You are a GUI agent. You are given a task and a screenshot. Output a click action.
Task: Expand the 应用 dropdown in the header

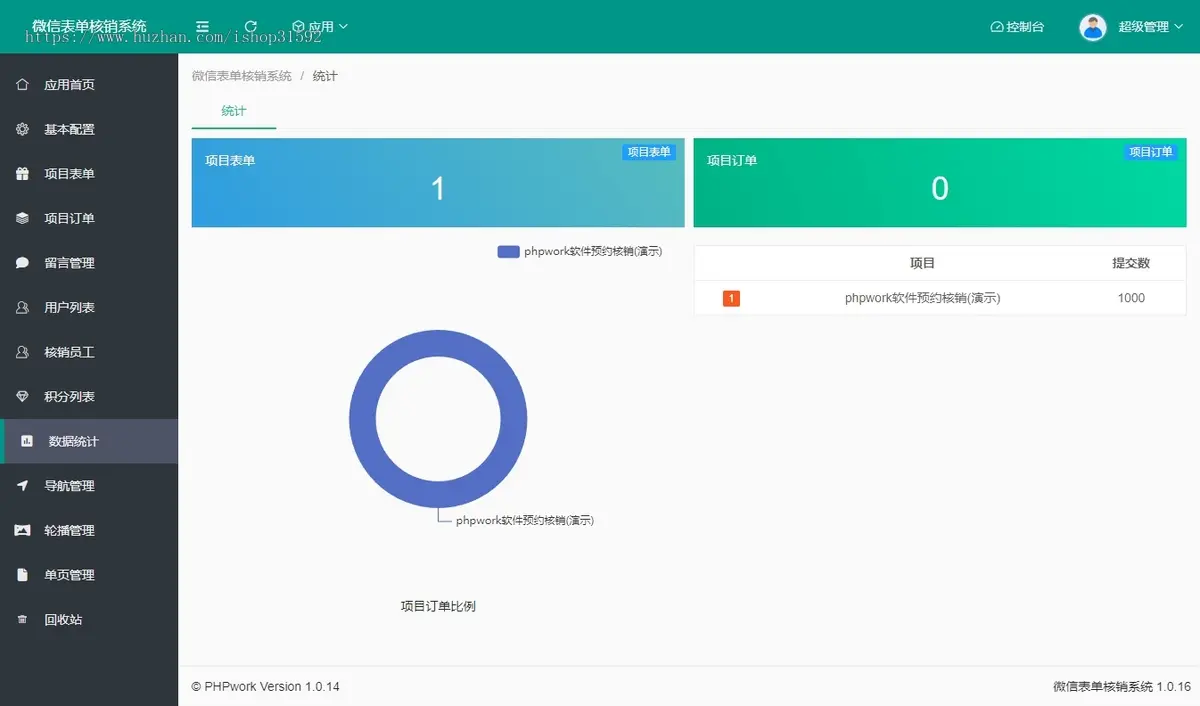point(318,26)
